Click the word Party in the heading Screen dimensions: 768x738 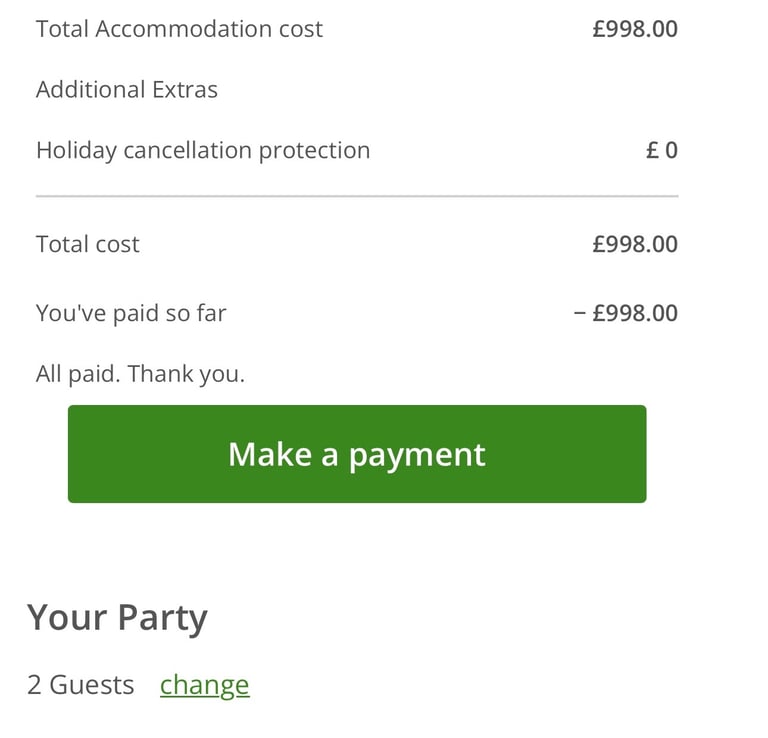[163, 619]
